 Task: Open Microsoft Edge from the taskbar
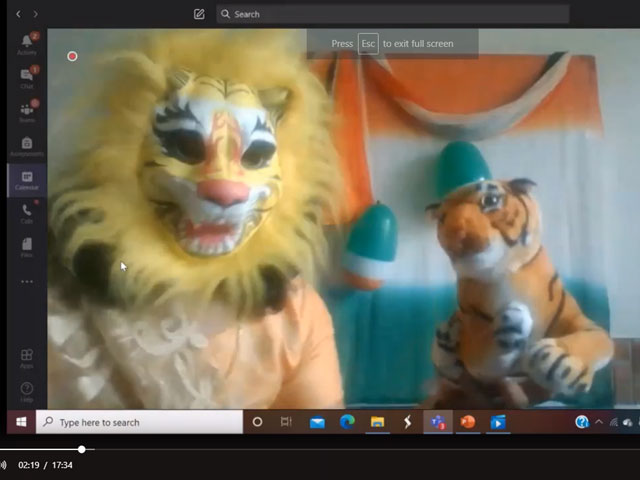click(347, 422)
